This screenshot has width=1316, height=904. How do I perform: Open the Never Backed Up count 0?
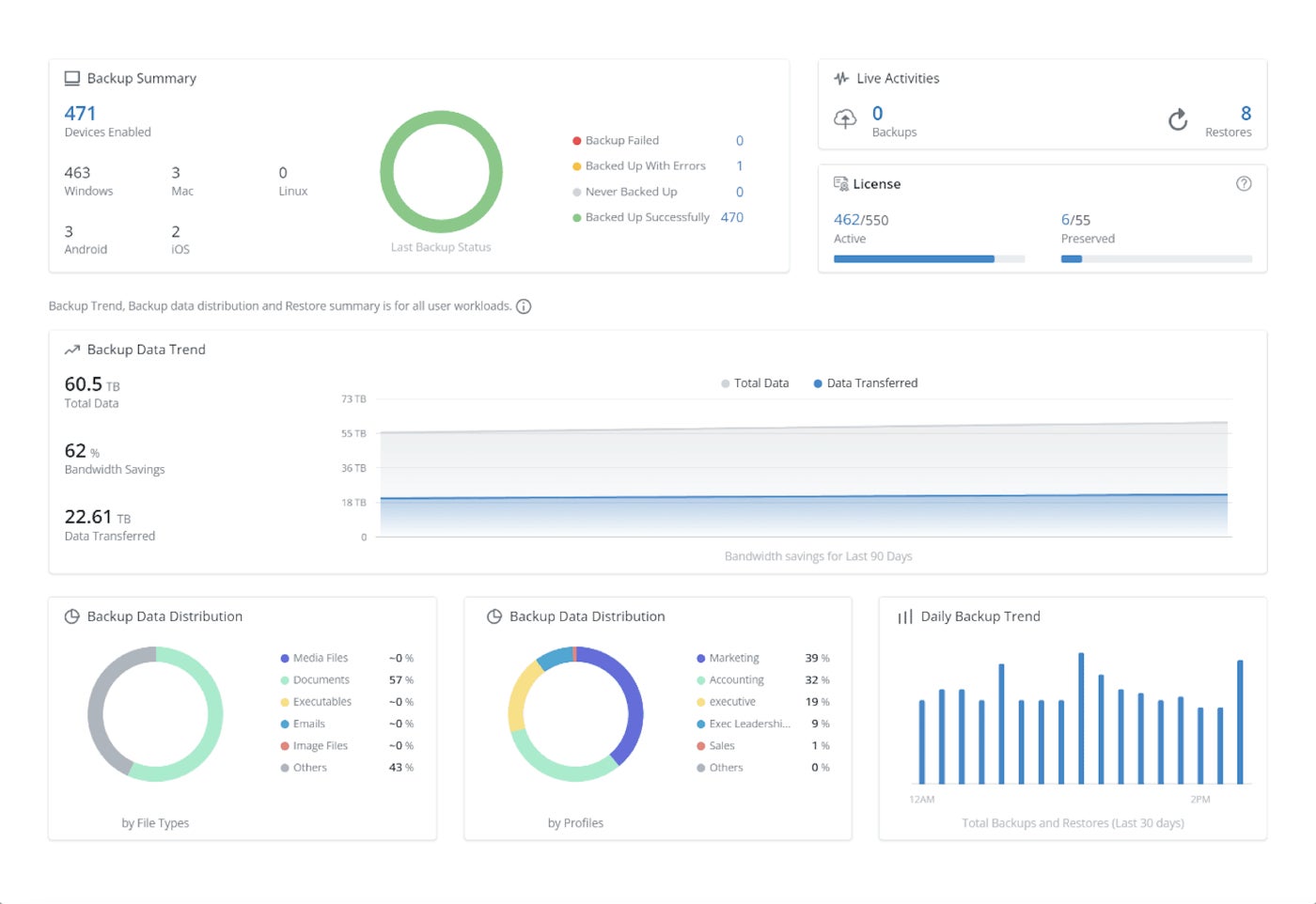740,192
